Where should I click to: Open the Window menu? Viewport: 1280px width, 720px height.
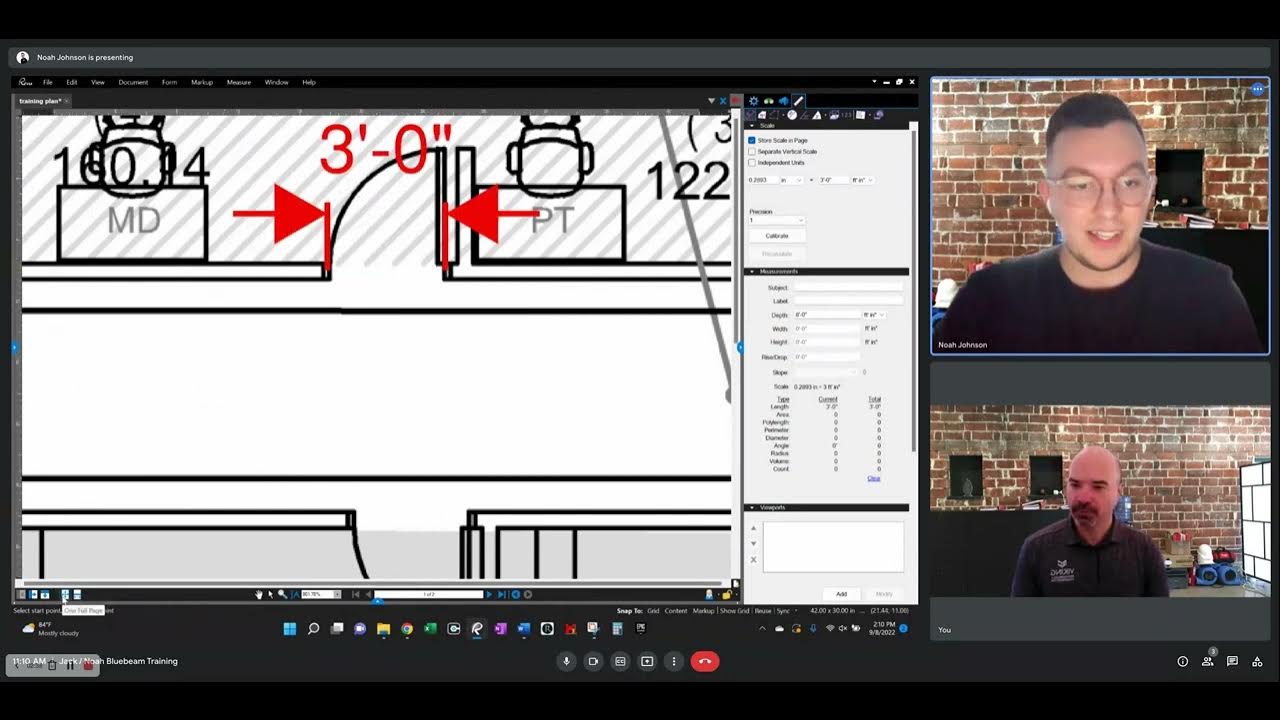tap(277, 82)
